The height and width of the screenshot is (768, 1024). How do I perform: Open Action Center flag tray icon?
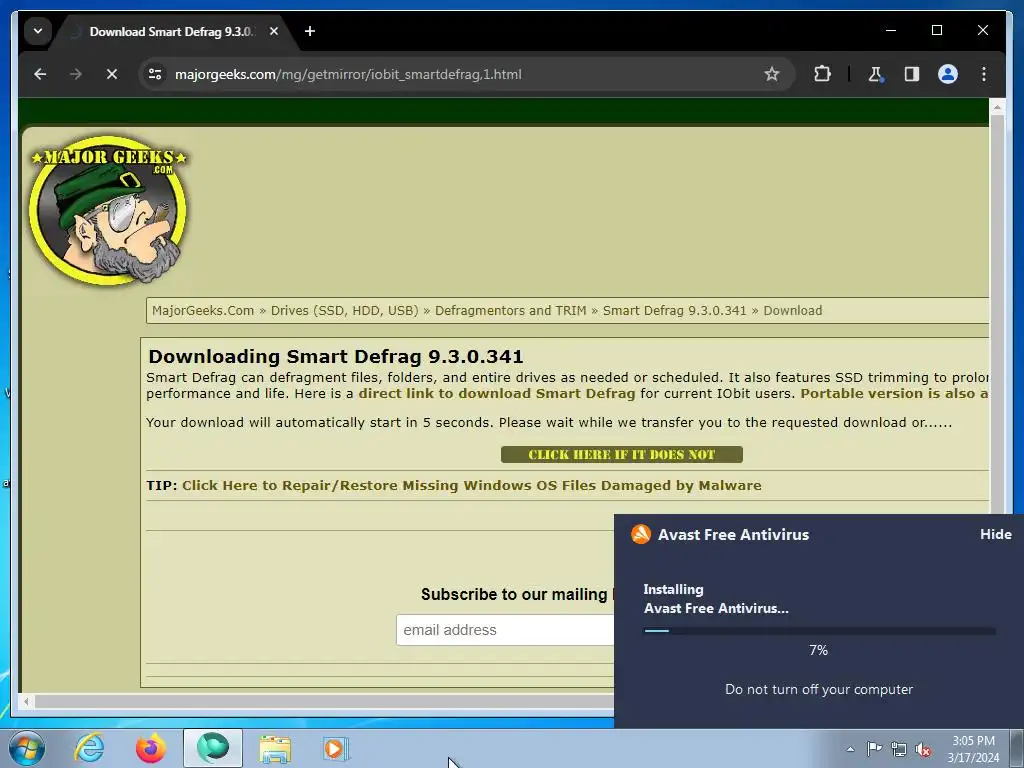click(874, 749)
